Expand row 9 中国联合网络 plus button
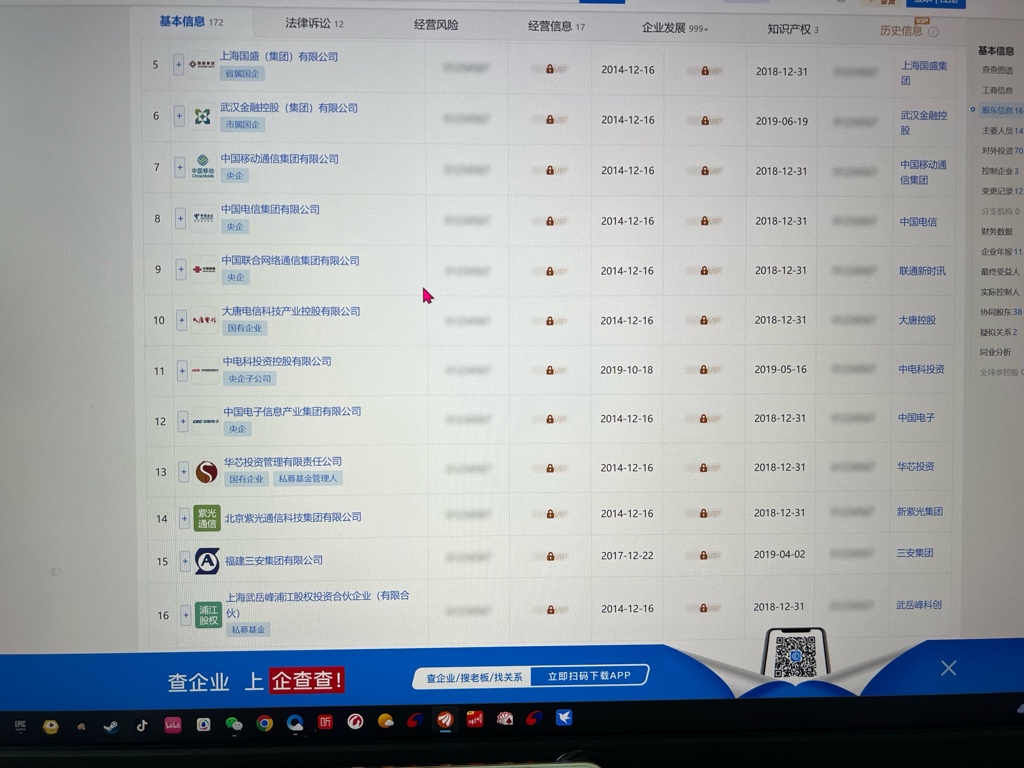 click(181, 269)
